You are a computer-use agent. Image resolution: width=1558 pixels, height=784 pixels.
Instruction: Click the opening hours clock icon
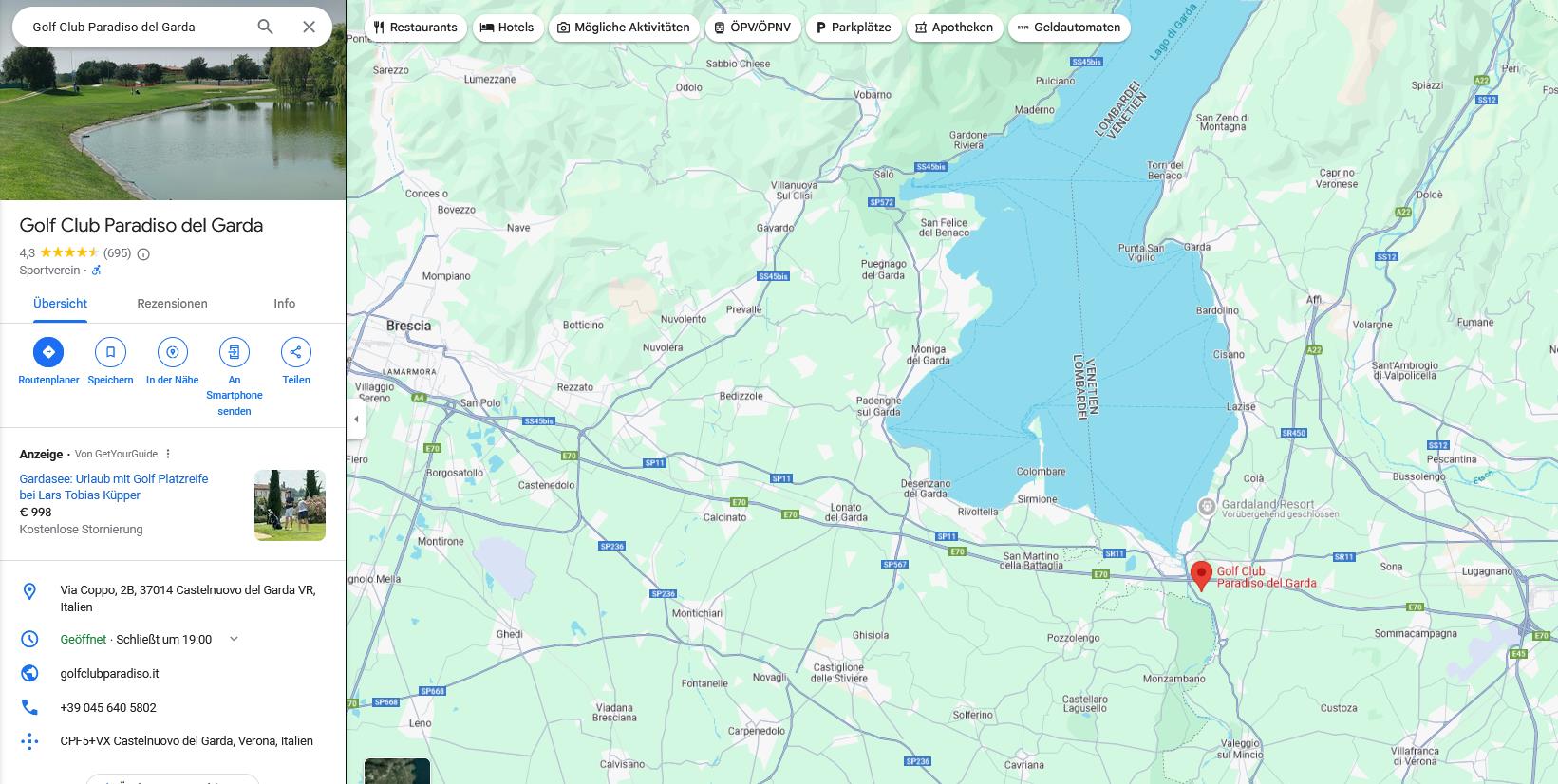coord(29,639)
